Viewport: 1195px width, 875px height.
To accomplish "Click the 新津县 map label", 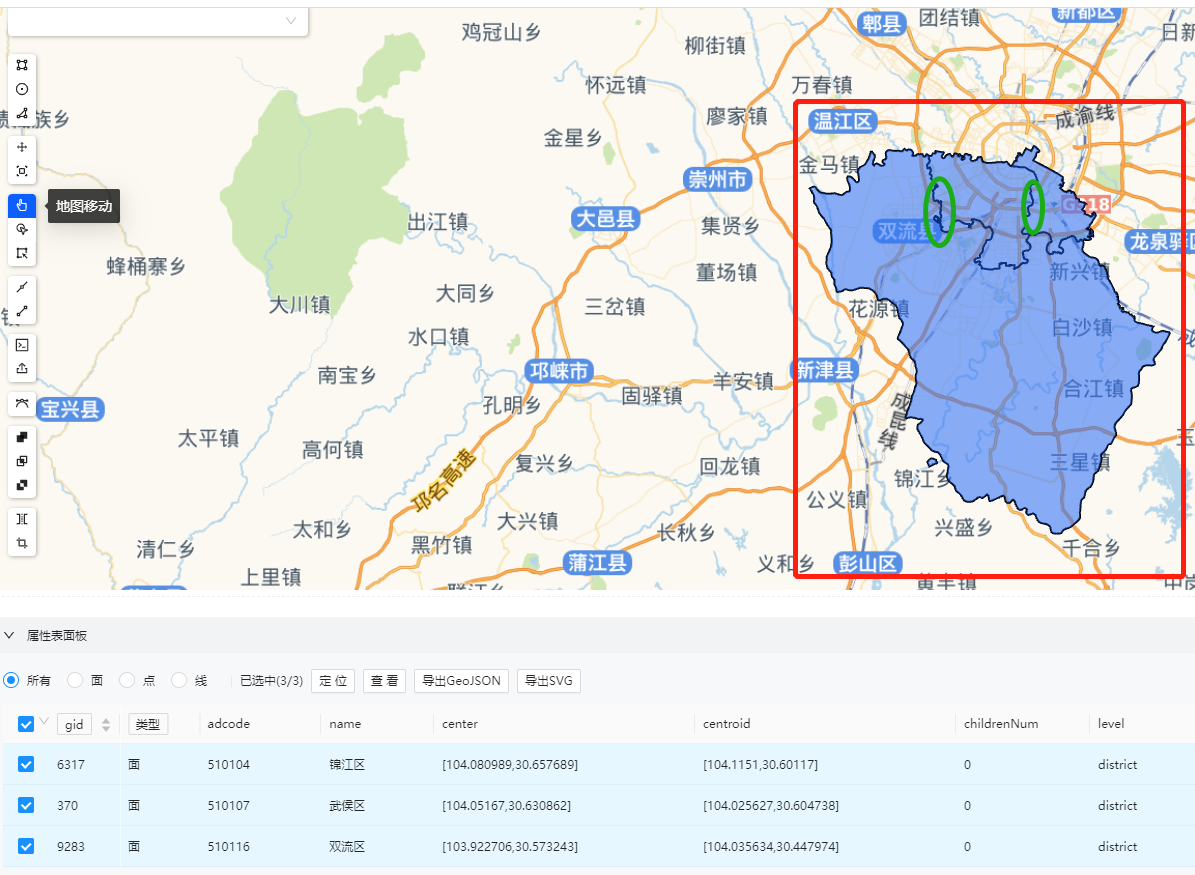I will [x=825, y=370].
